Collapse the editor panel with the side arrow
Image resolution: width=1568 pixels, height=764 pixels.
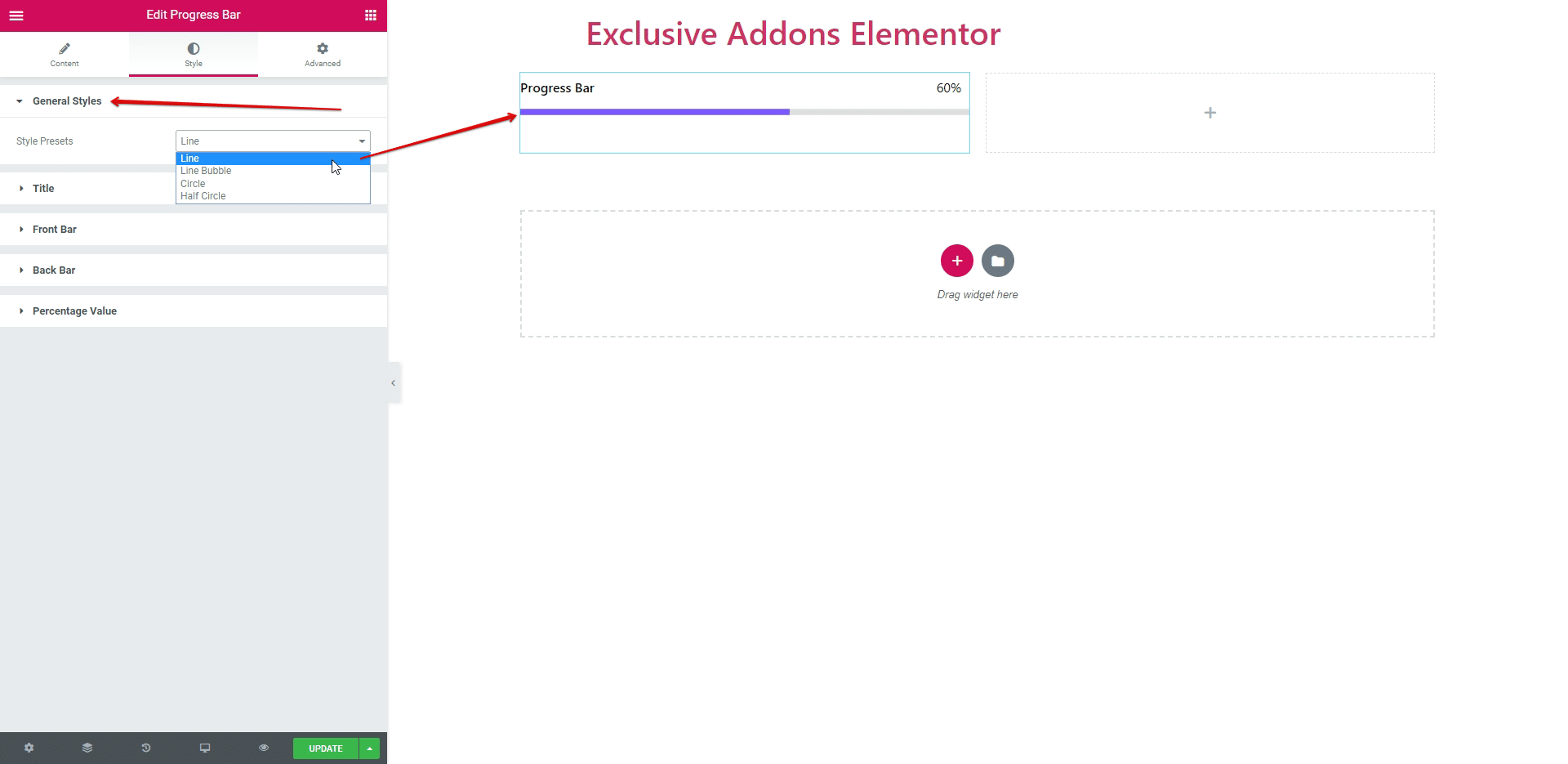pos(393,382)
